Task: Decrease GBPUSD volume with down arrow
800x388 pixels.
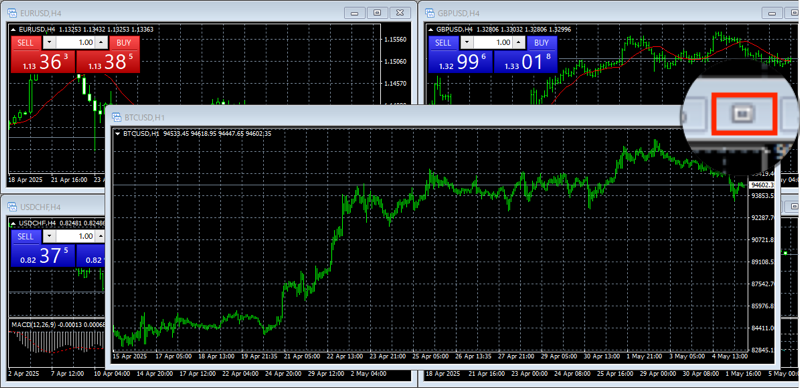Action: point(467,42)
